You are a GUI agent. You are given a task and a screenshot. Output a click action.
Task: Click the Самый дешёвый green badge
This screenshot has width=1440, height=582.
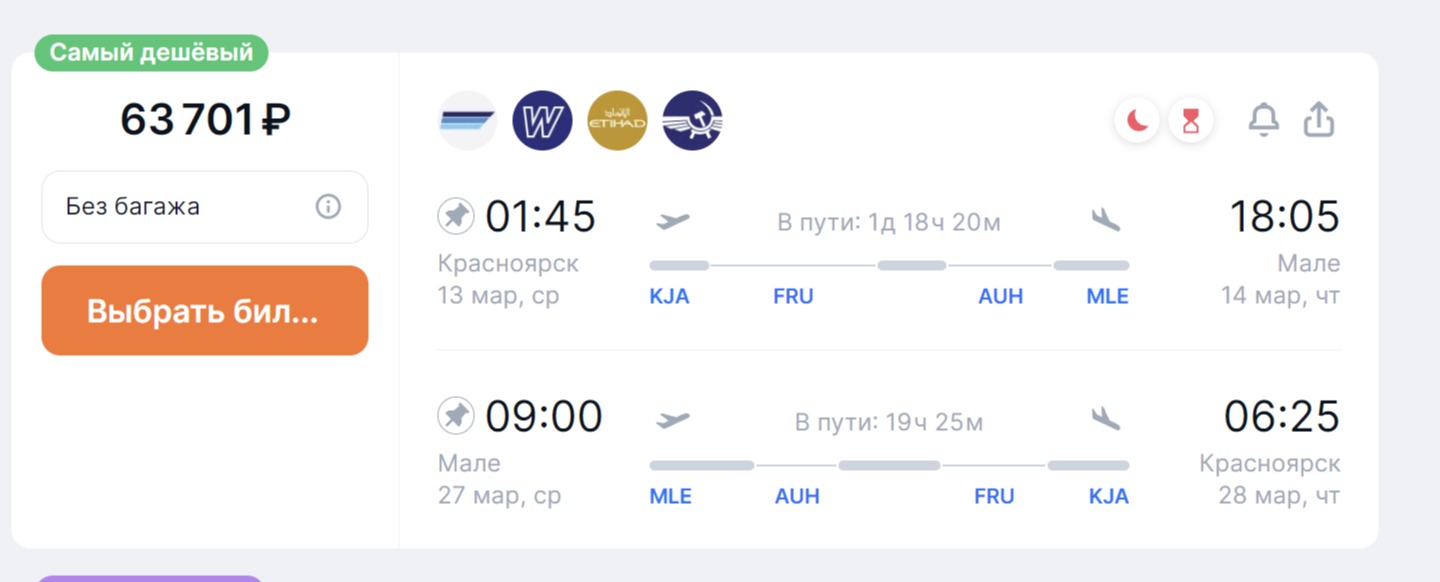[x=152, y=53]
